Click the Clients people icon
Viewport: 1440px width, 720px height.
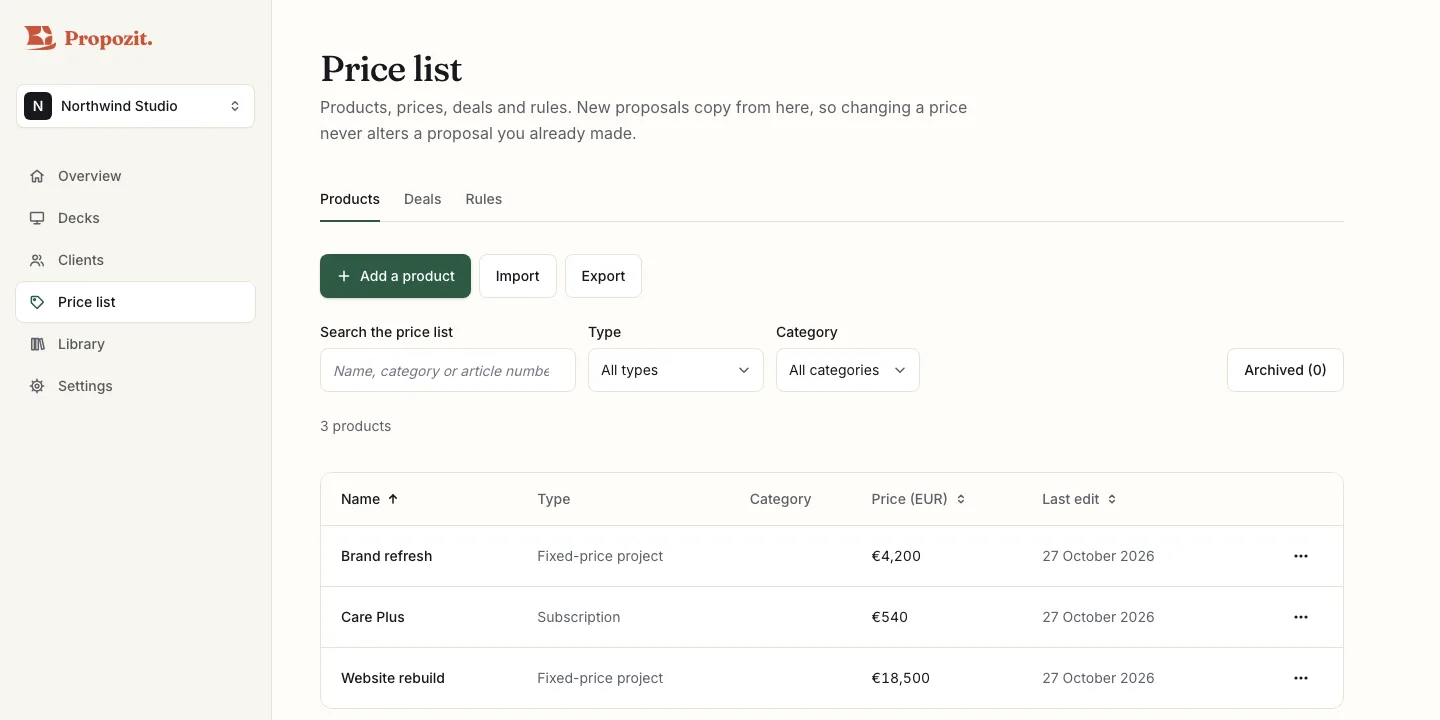coord(37,260)
